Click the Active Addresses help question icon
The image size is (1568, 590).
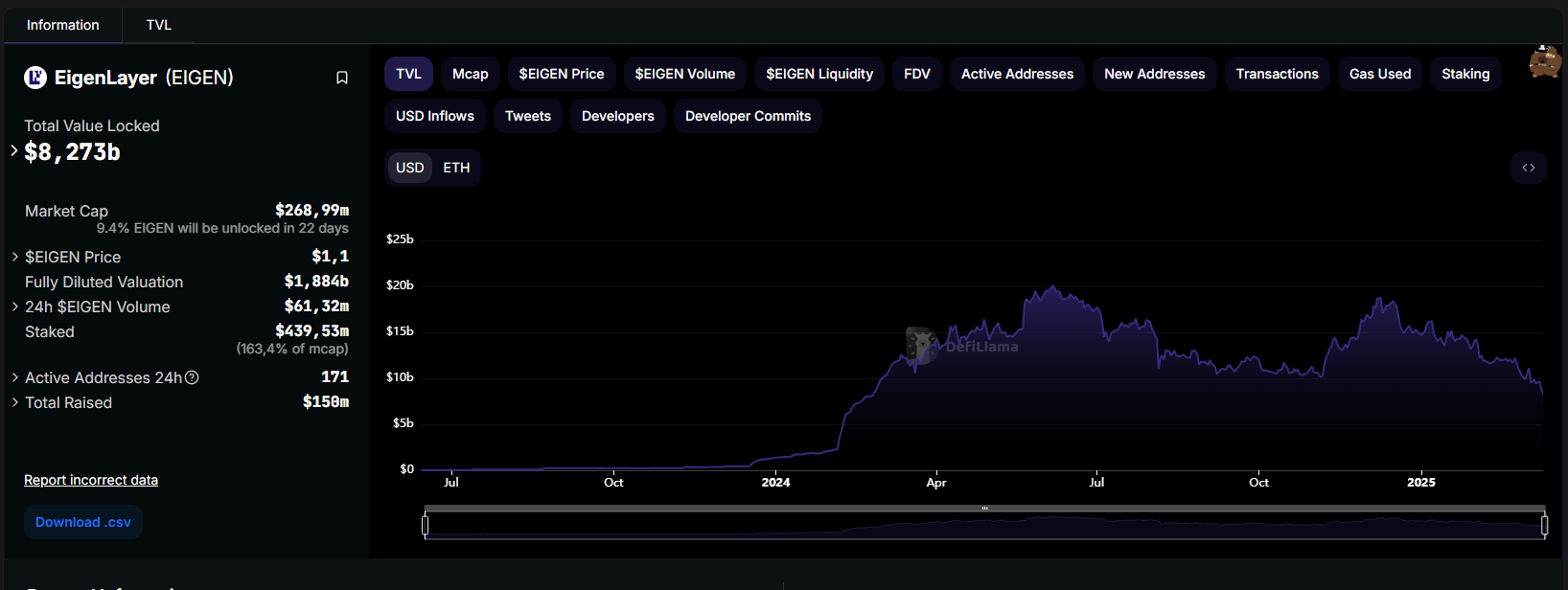coord(192,377)
